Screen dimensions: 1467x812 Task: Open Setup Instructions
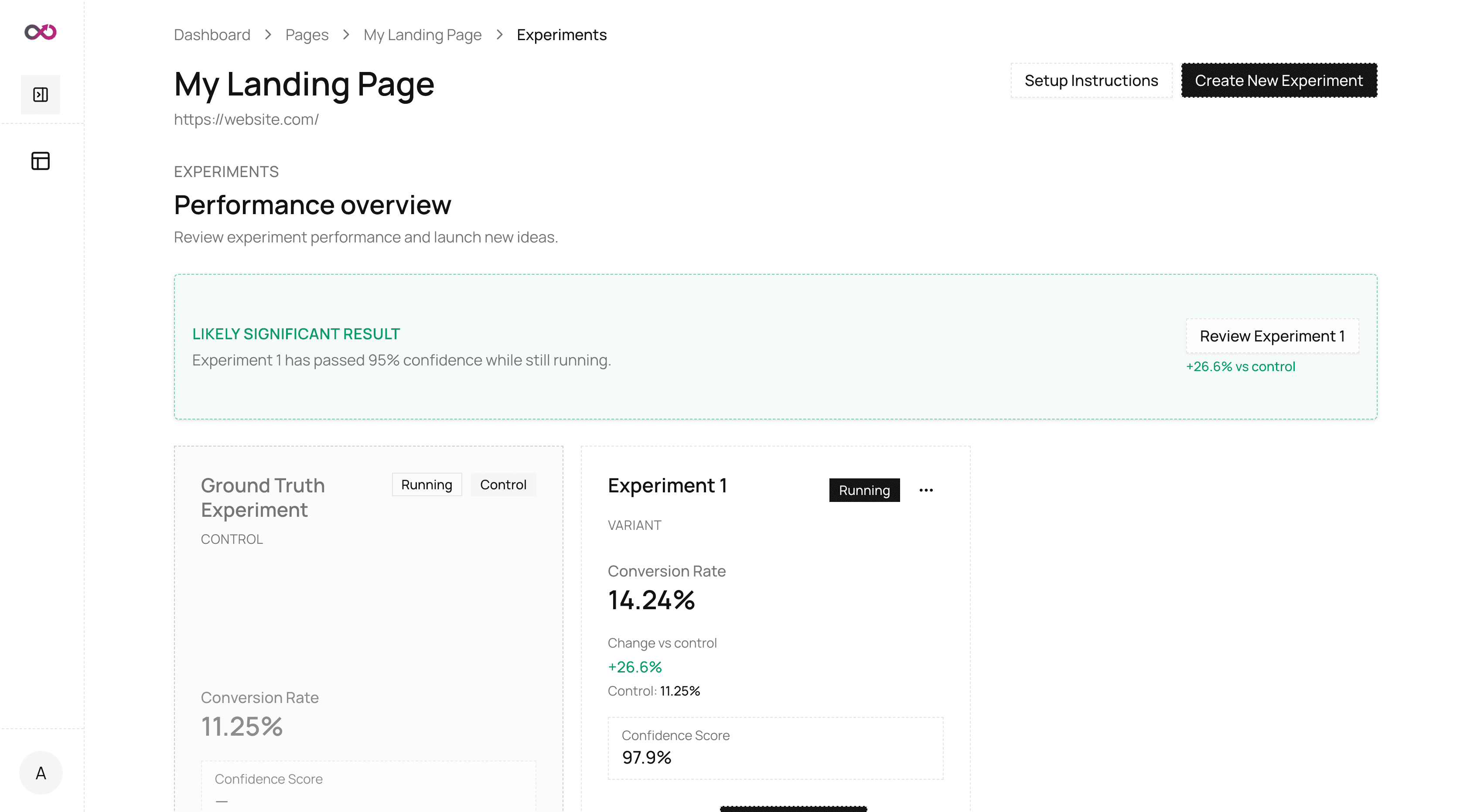coord(1091,80)
